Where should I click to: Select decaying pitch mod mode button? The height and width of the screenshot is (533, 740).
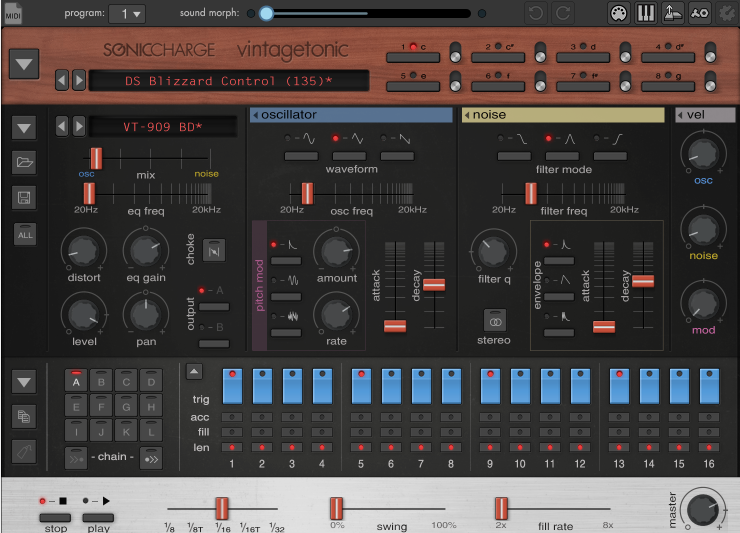pyautogui.click(x=286, y=261)
